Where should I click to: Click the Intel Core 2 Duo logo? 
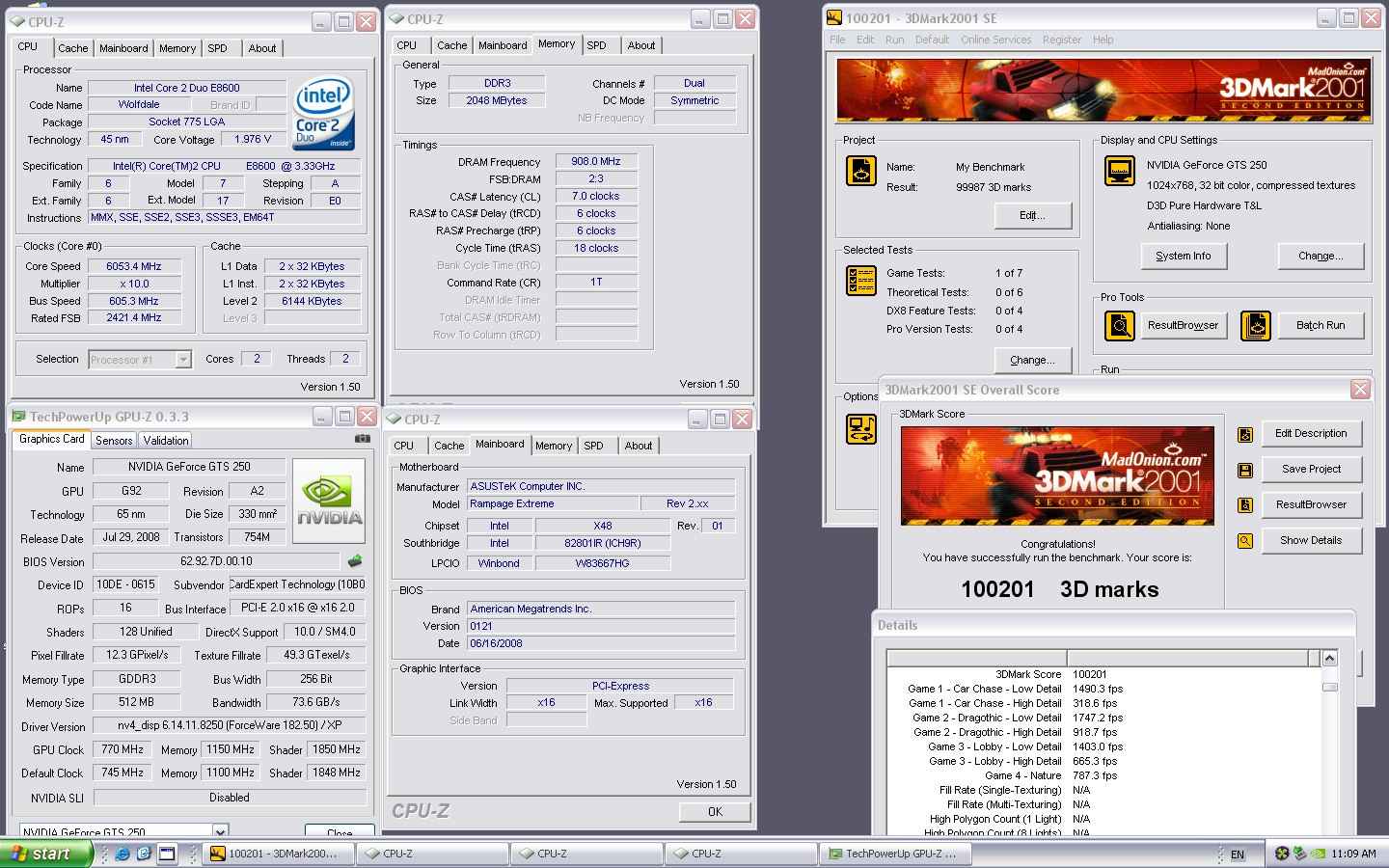325,113
